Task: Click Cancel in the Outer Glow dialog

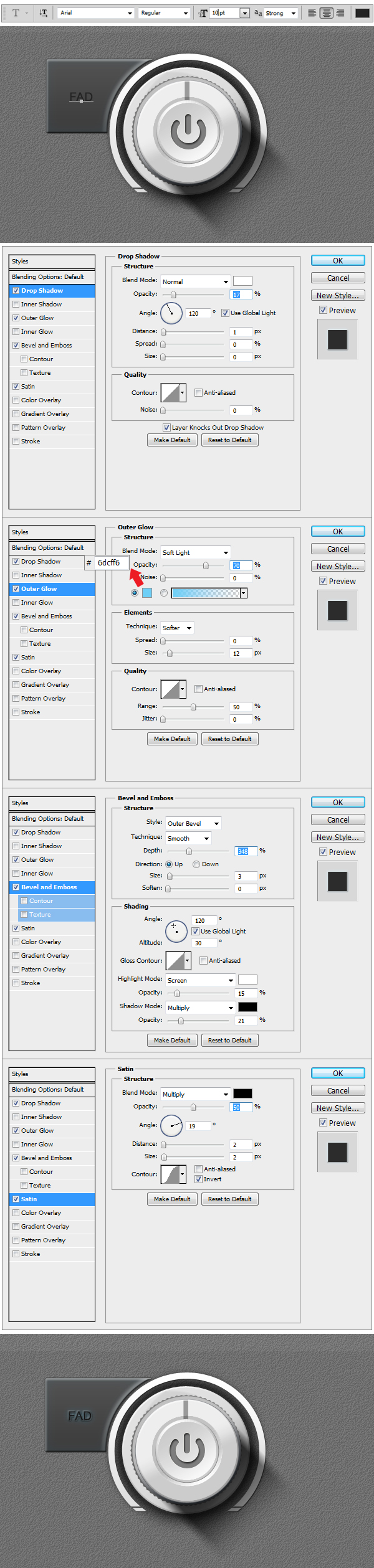Action: (x=338, y=549)
